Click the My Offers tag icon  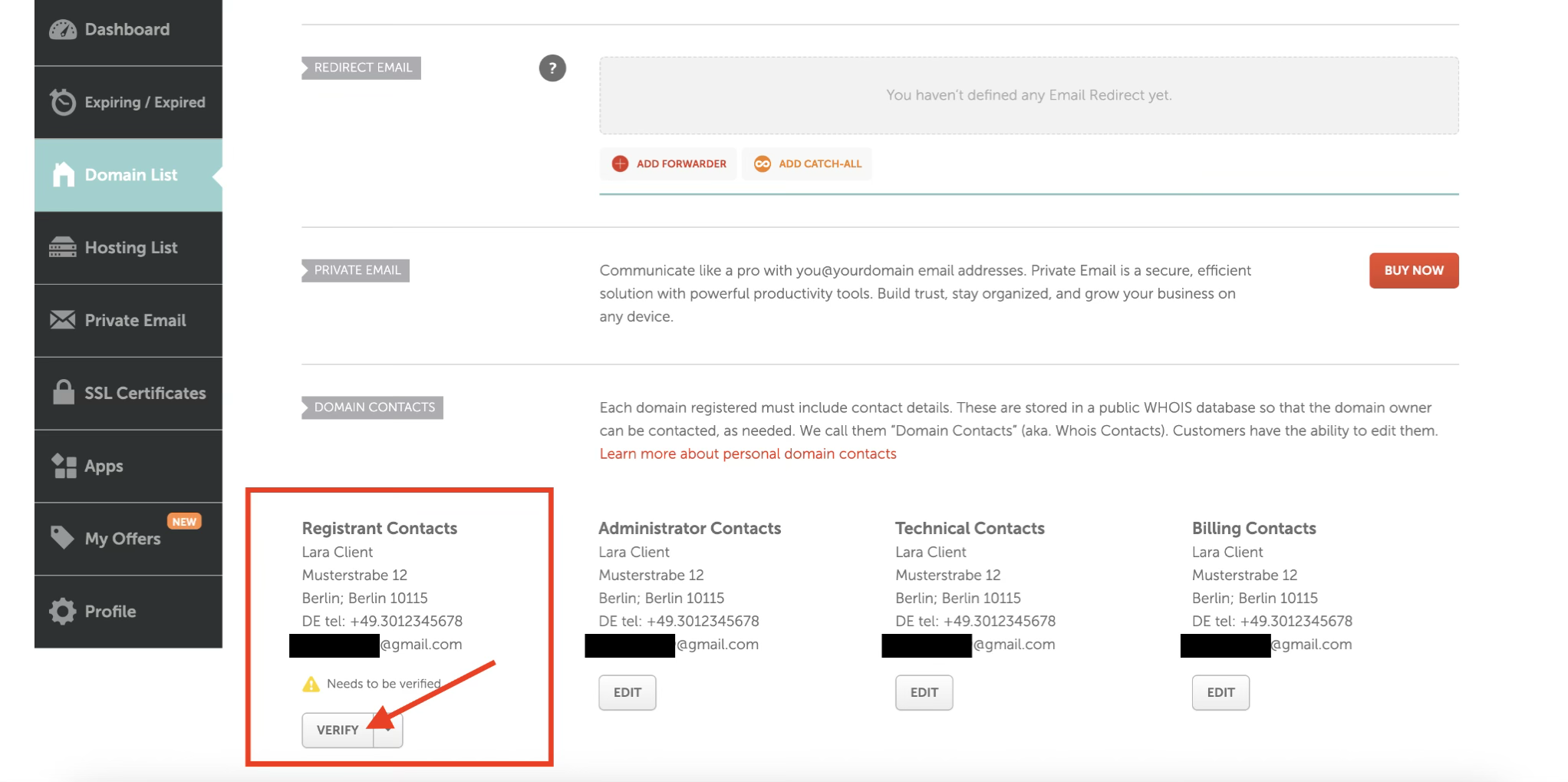tap(62, 537)
